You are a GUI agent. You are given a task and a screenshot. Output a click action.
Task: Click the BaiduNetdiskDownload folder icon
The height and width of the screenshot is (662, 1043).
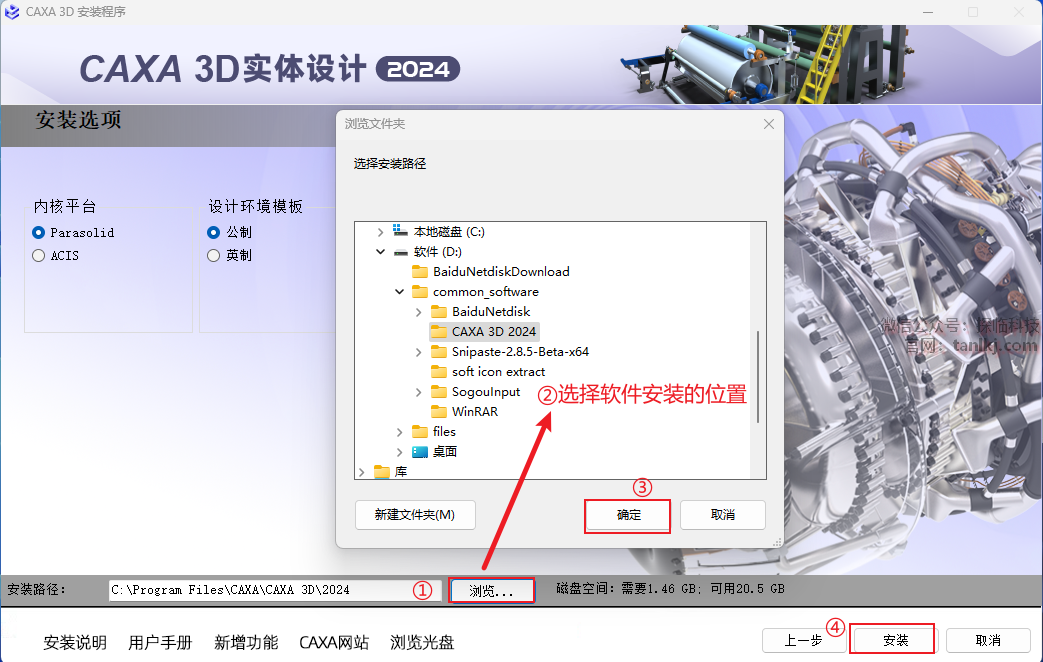[x=420, y=271]
